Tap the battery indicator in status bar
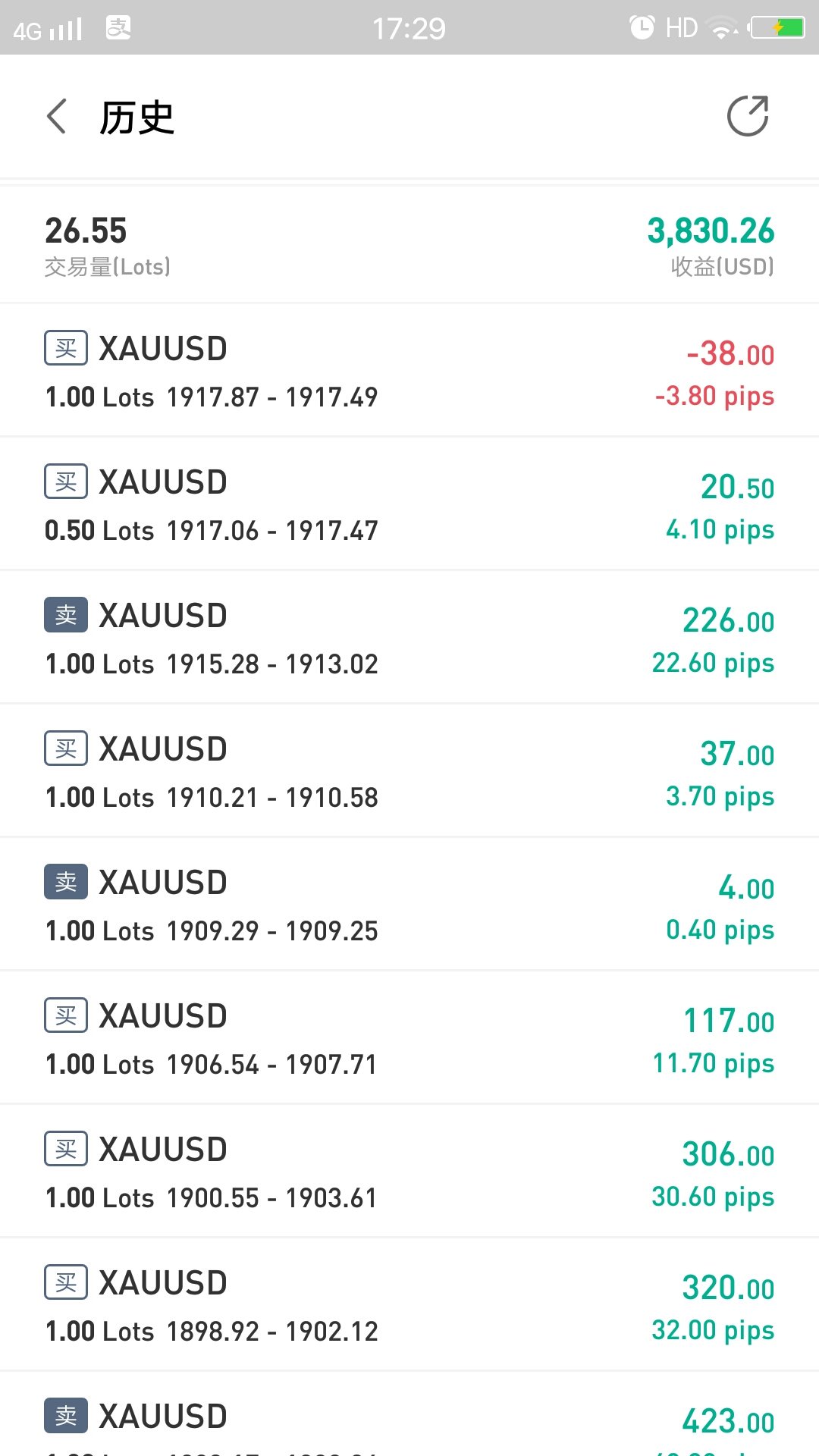Viewport: 819px width, 1456px height. pos(777,28)
